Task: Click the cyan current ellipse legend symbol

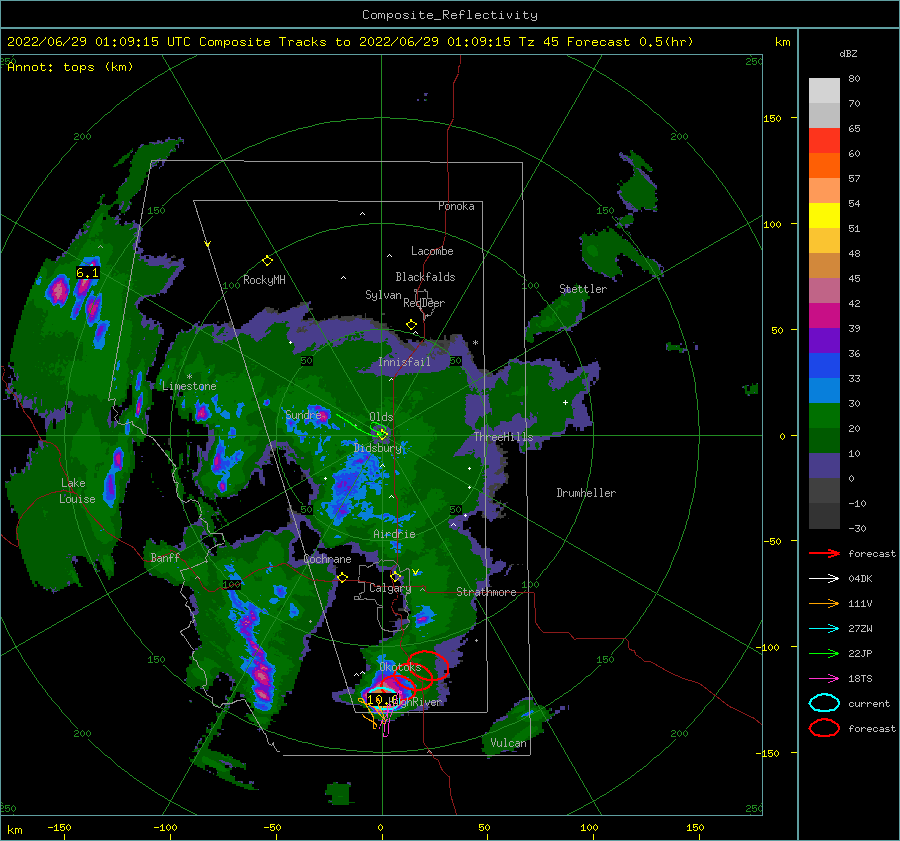Action: tap(824, 703)
